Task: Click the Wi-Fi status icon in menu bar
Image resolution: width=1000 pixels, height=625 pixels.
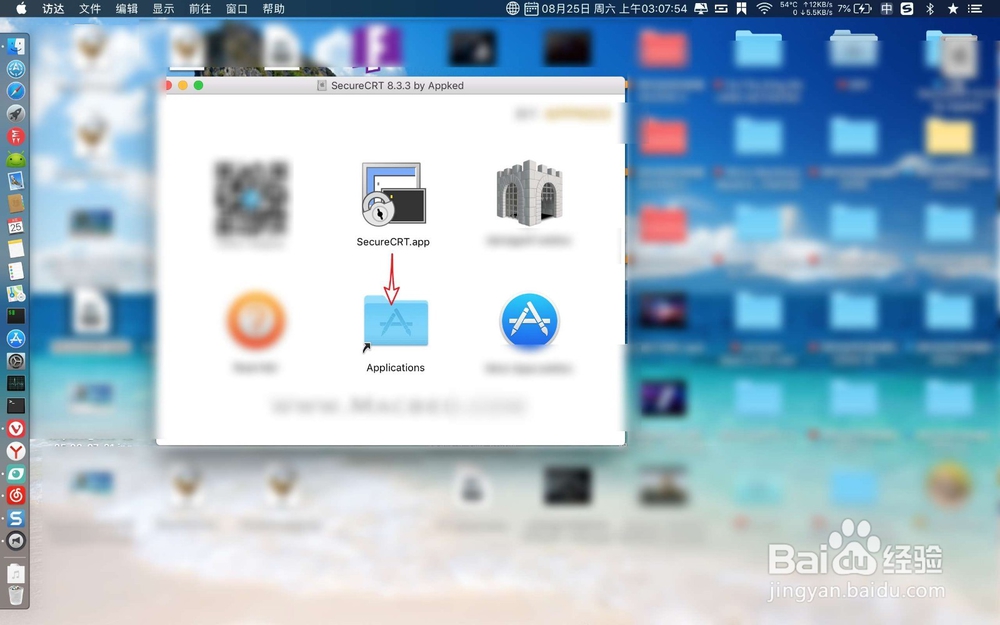Action: [x=763, y=8]
